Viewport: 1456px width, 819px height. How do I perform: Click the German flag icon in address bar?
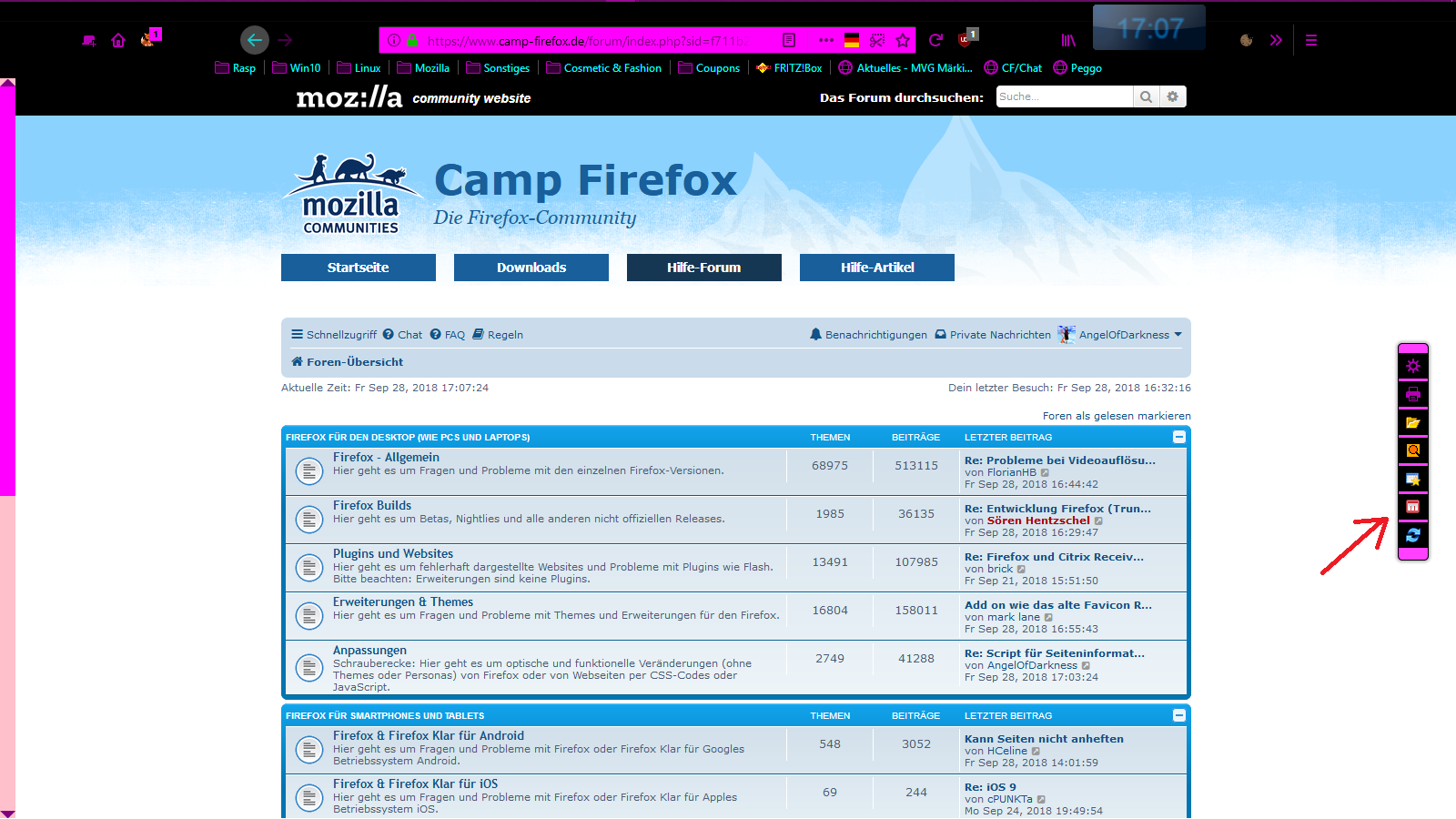tap(852, 40)
